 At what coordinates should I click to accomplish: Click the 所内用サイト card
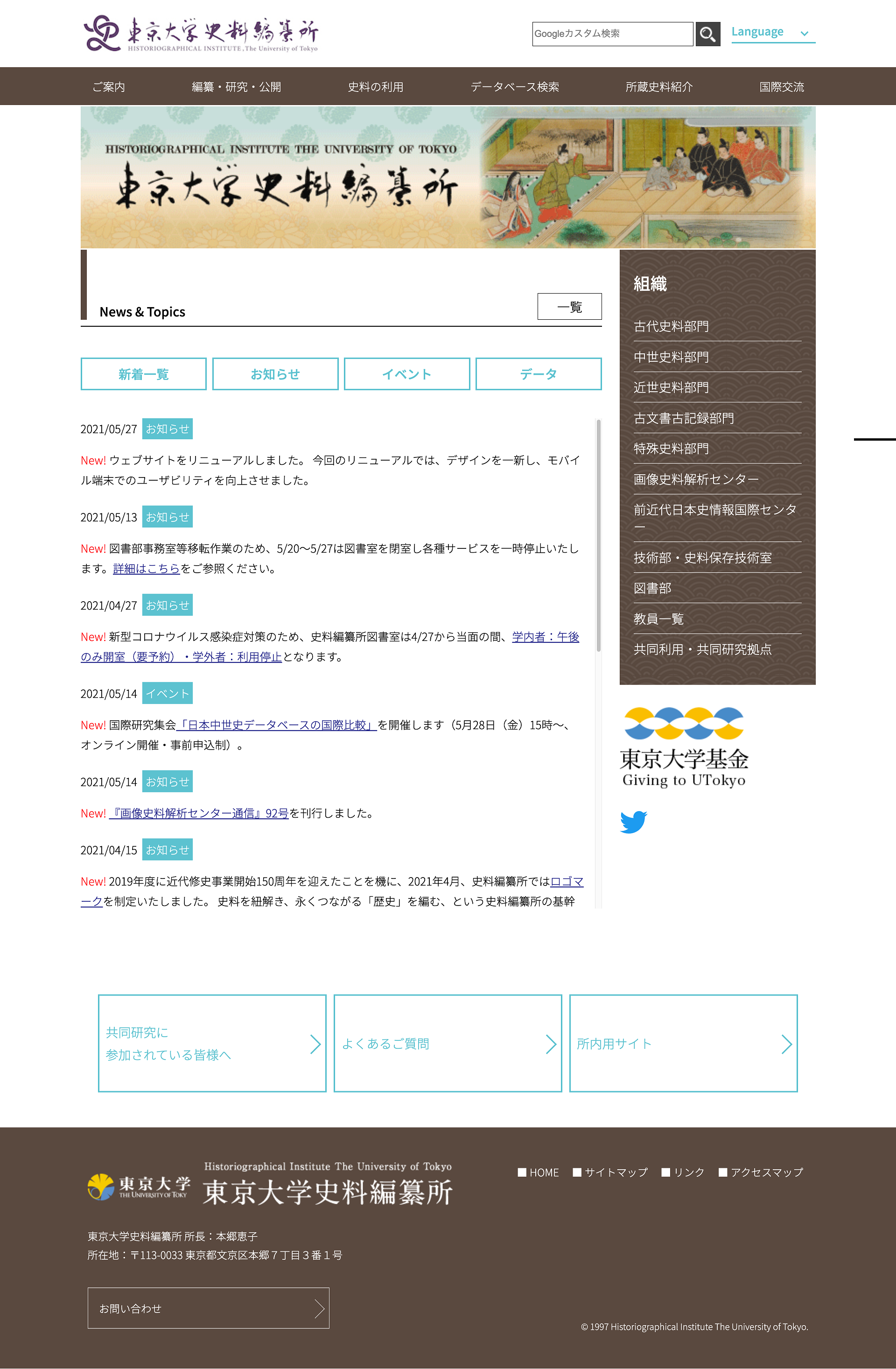click(683, 1043)
